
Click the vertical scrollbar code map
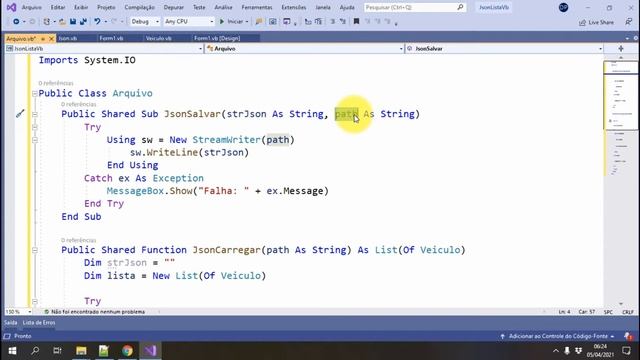tap(621, 180)
